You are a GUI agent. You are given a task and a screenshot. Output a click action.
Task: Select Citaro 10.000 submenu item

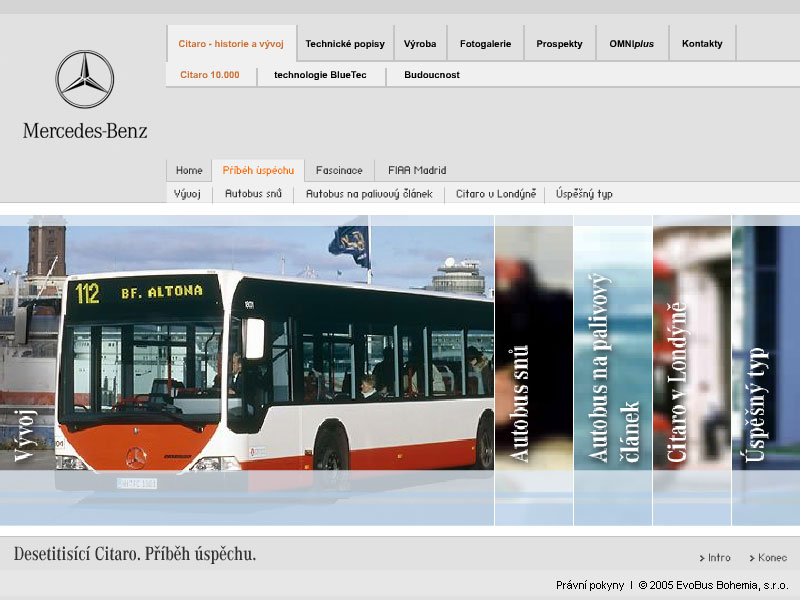pyautogui.click(x=210, y=75)
